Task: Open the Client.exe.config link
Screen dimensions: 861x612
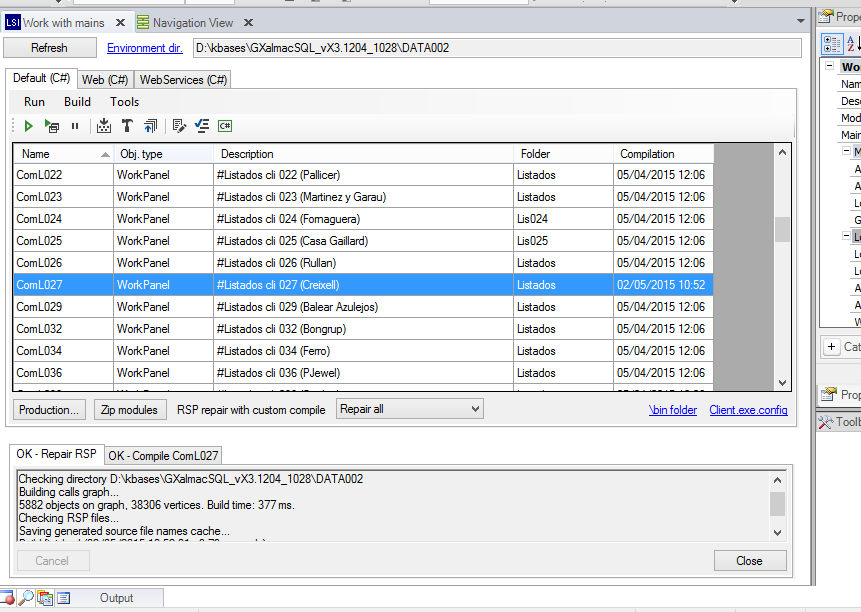Action: coord(748,409)
